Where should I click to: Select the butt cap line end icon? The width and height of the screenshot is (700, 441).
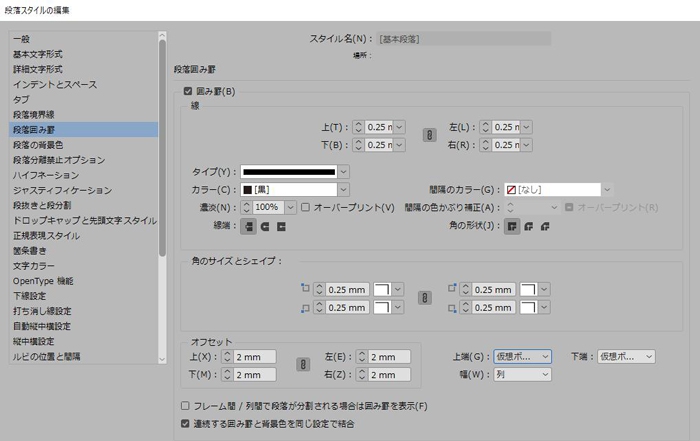(249, 226)
